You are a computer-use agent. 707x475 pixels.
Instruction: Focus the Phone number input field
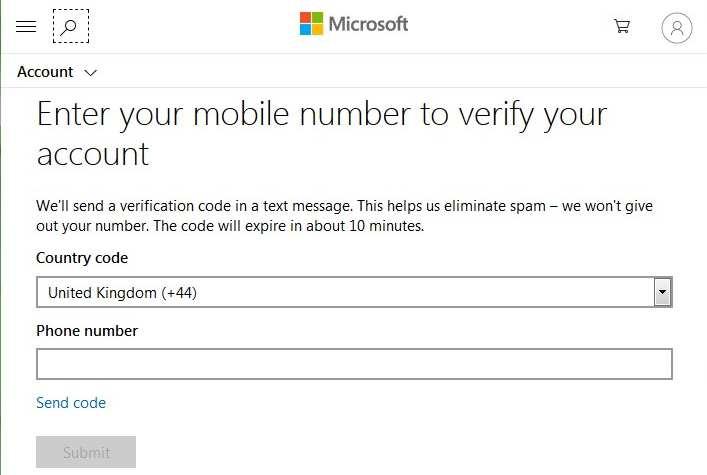click(354, 364)
